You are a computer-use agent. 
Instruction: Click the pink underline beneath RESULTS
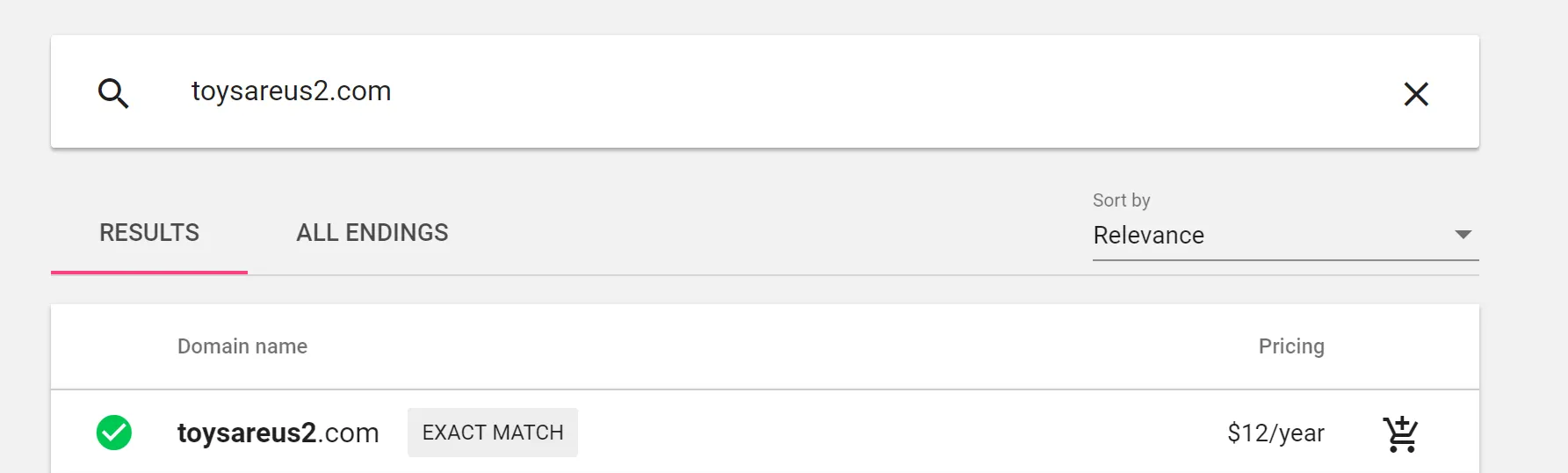pyautogui.click(x=149, y=273)
